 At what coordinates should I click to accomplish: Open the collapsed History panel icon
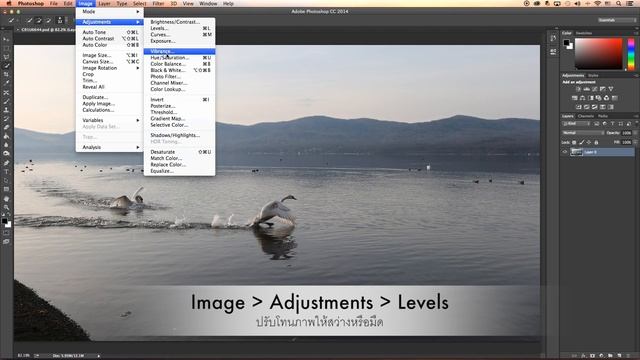tap(553, 38)
